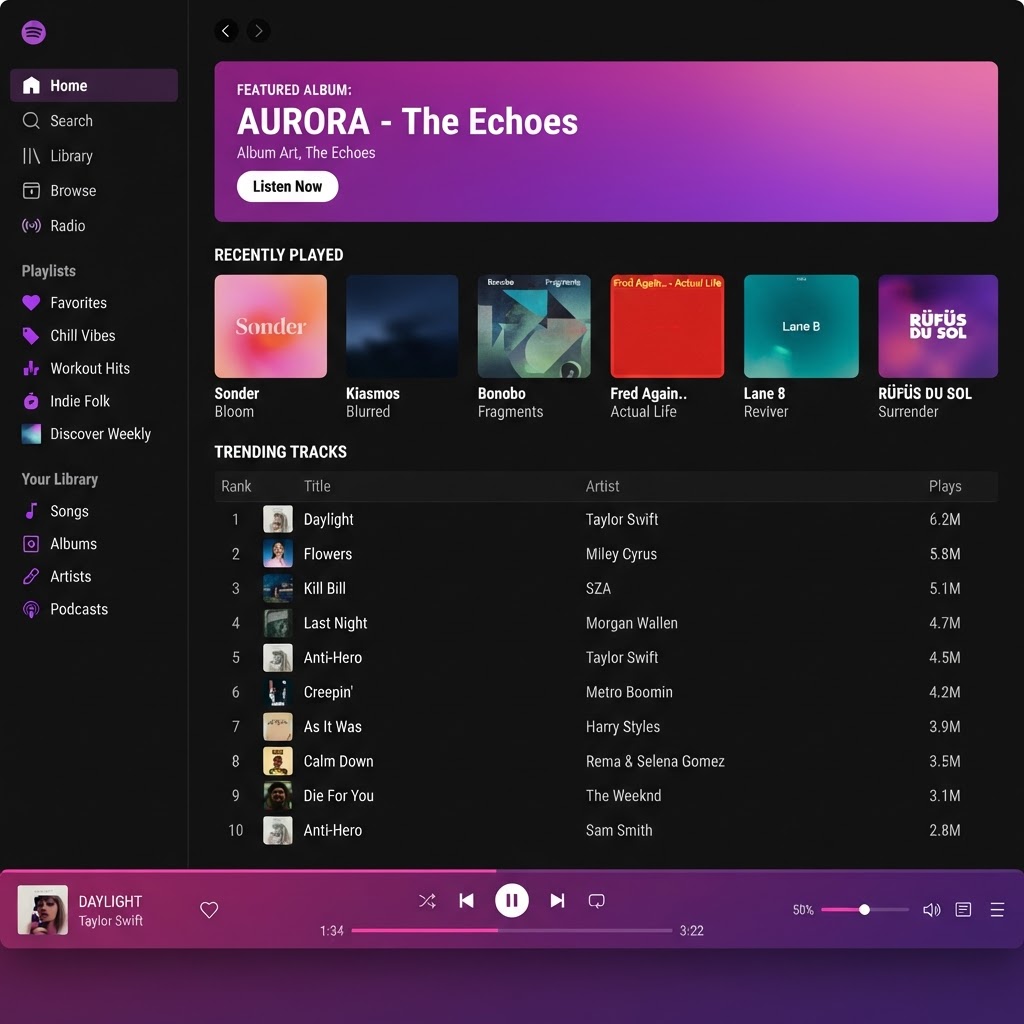Pause the current song

pos(512,901)
